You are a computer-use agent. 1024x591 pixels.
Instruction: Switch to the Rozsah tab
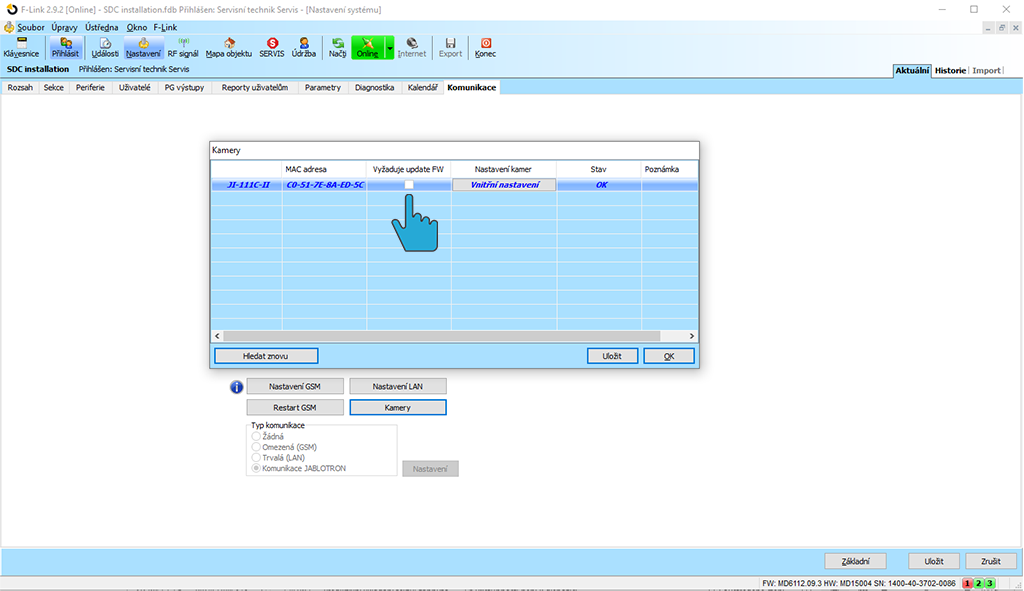click(20, 88)
